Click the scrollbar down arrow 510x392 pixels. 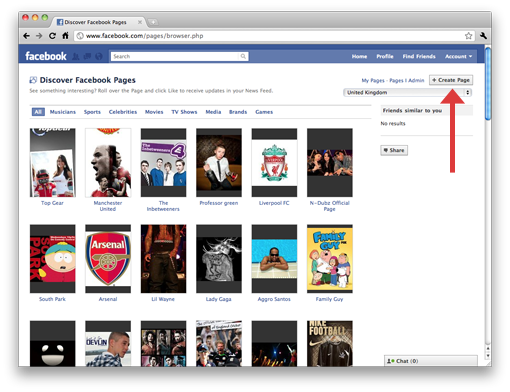tap(488, 356)
